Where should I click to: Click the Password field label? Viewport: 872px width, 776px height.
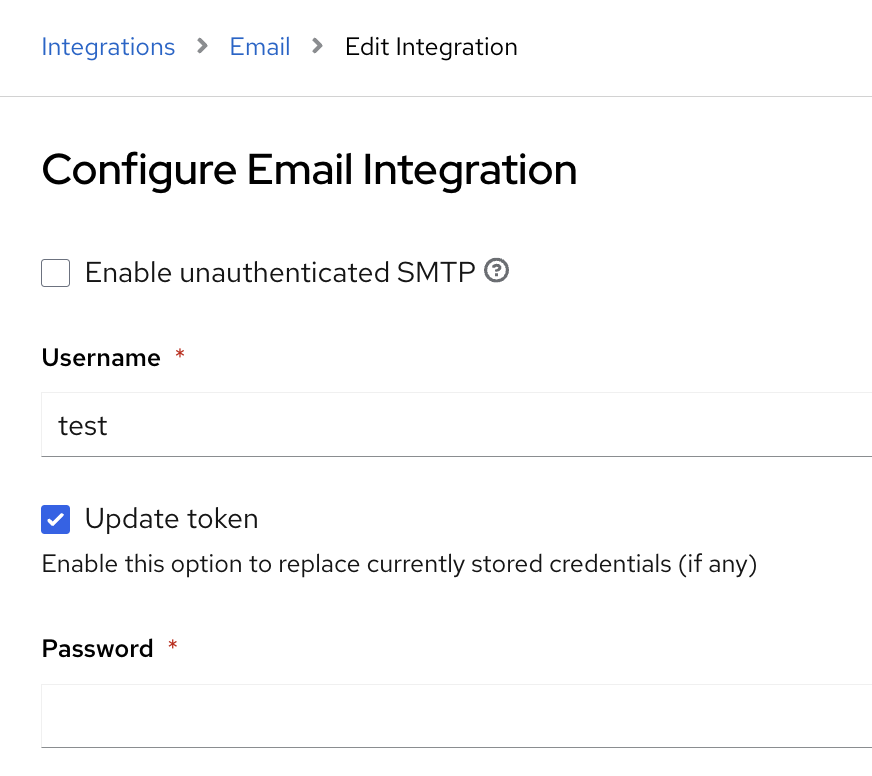pyautogui.click(x=97, y=649)
